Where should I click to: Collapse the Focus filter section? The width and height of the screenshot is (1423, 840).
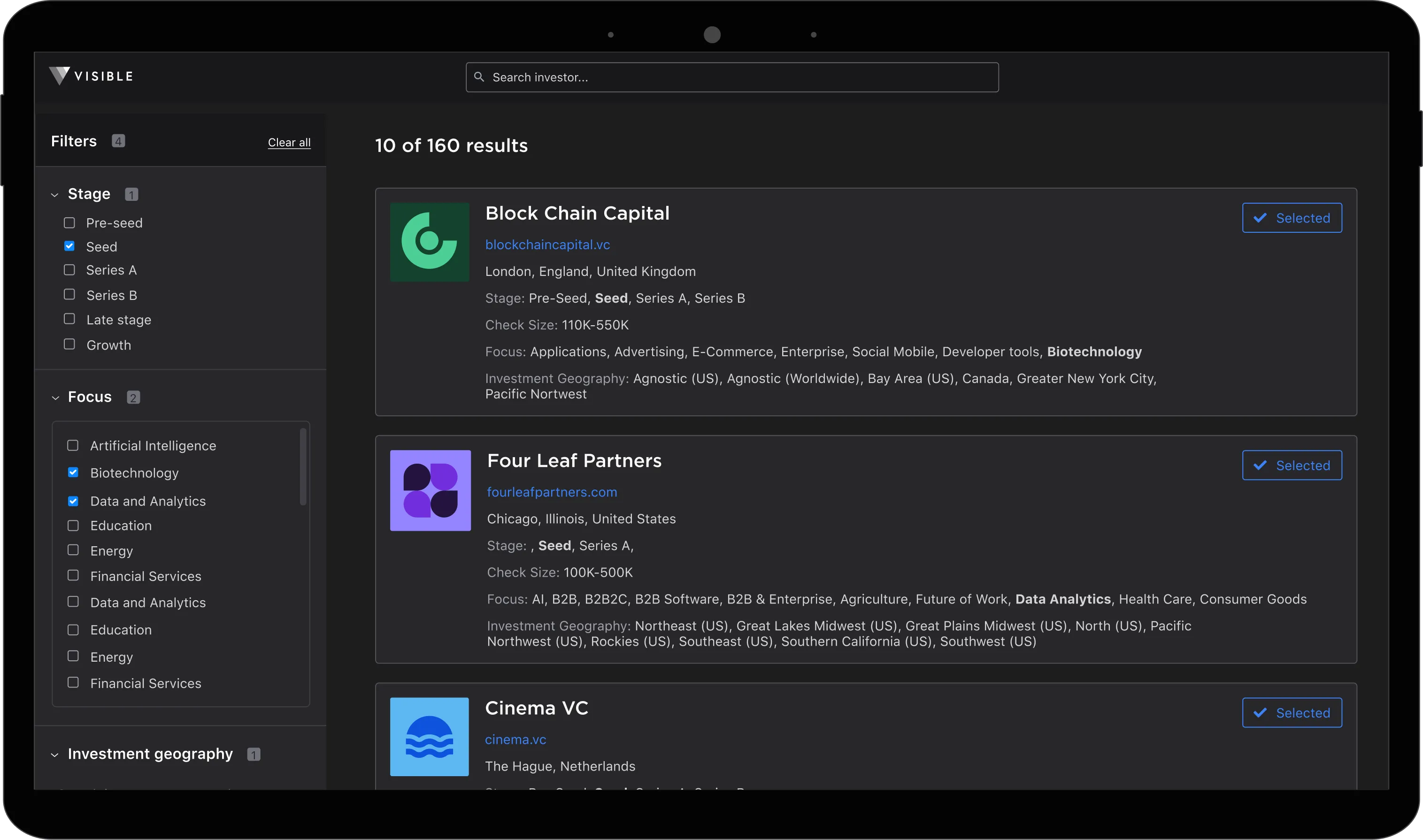55,398
